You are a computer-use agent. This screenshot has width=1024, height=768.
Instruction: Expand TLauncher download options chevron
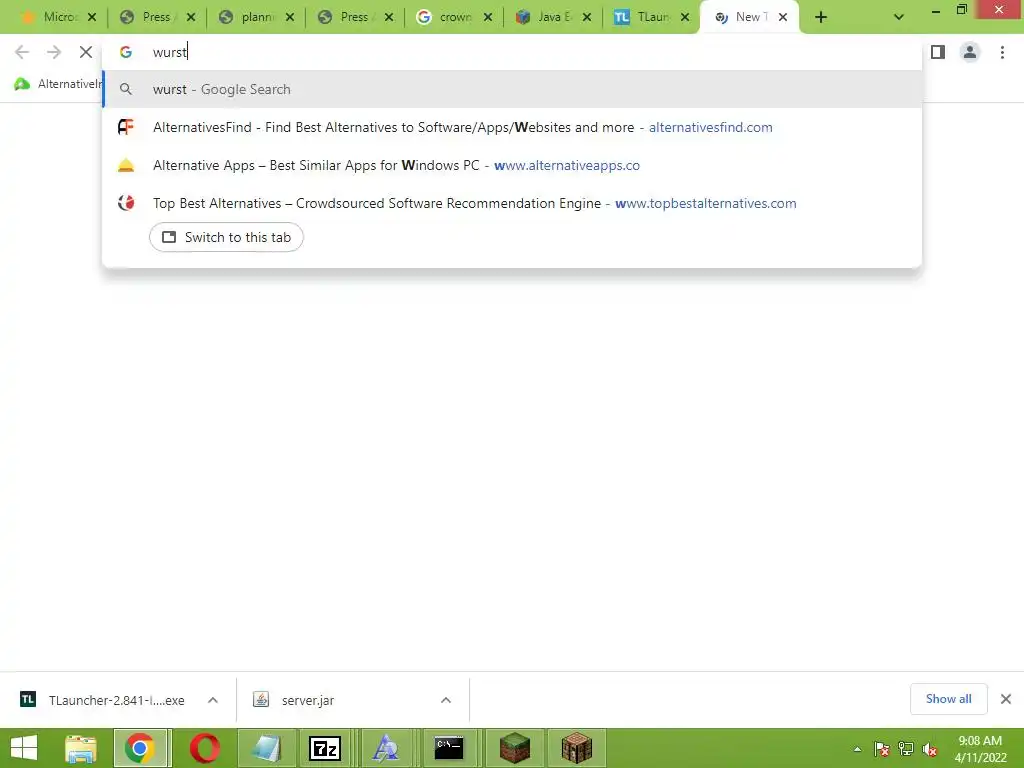point(213,700)
